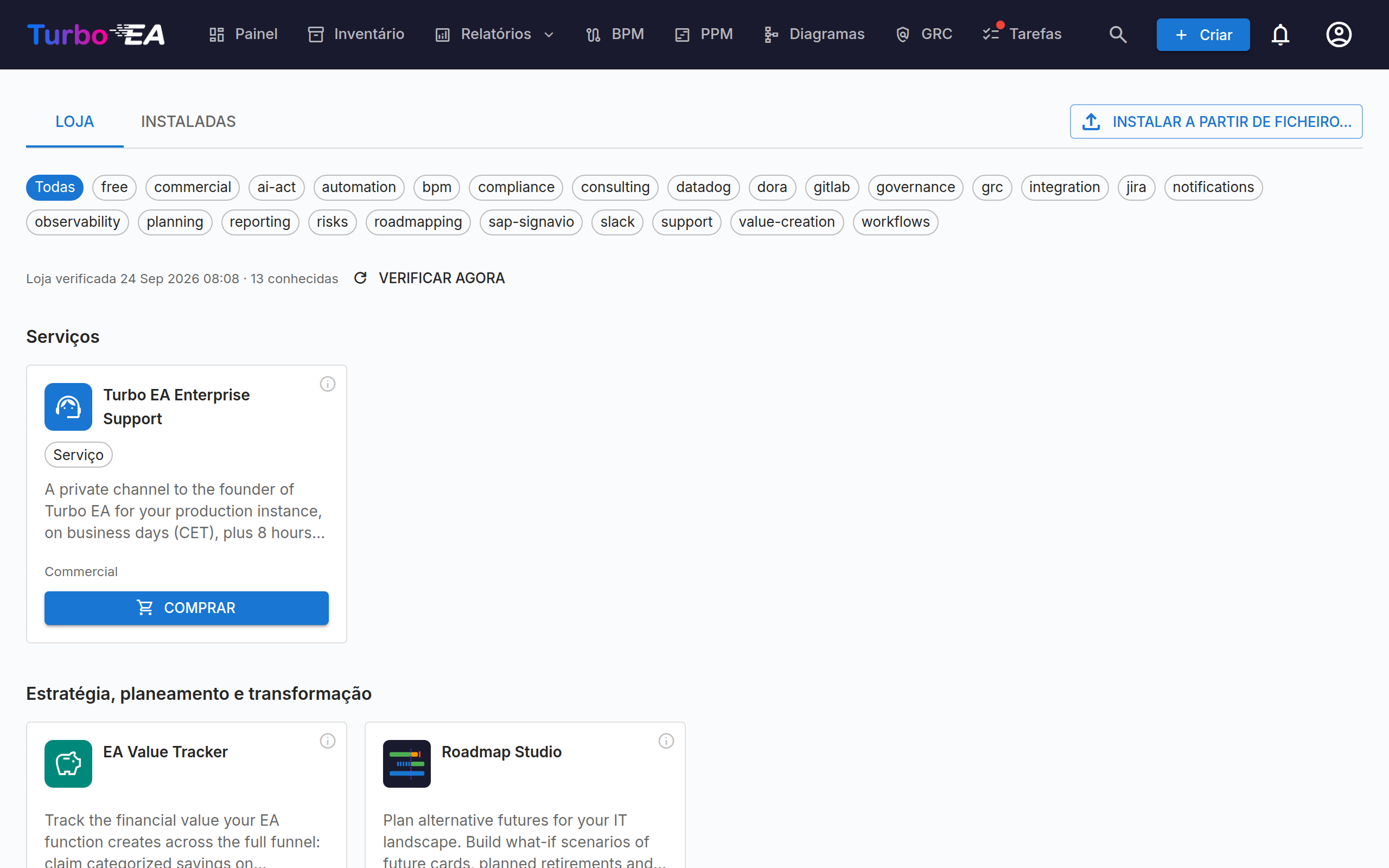Open the Criar create menu
The image size is (1389, 868).
(1203, 34)
